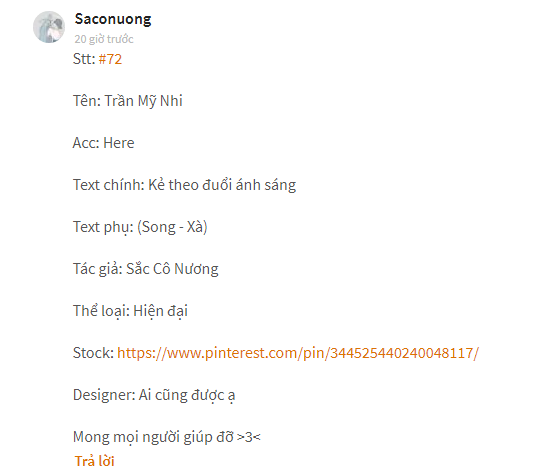Click the 'Designer: Ai cũng được ạ' line
The image size is (546, 474).
(x=154, y=395)
